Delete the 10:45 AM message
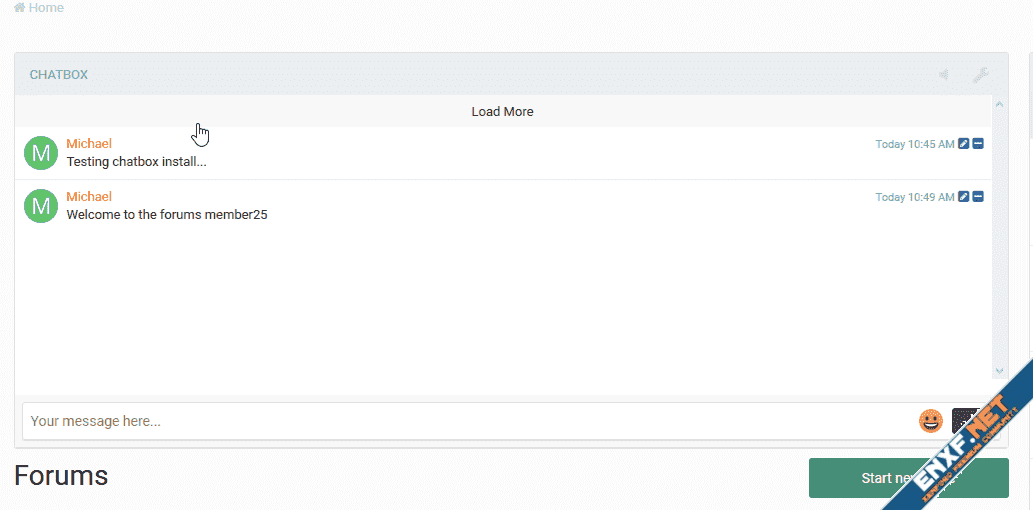 point(978,144)
